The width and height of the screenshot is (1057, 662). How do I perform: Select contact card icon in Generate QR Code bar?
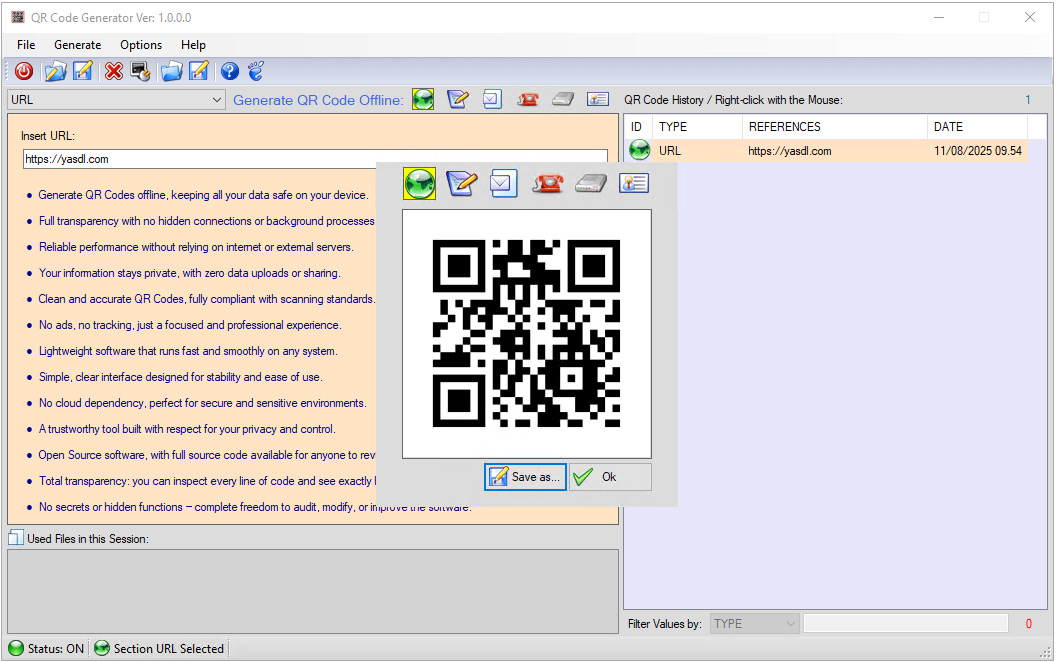tap(598, 100)
